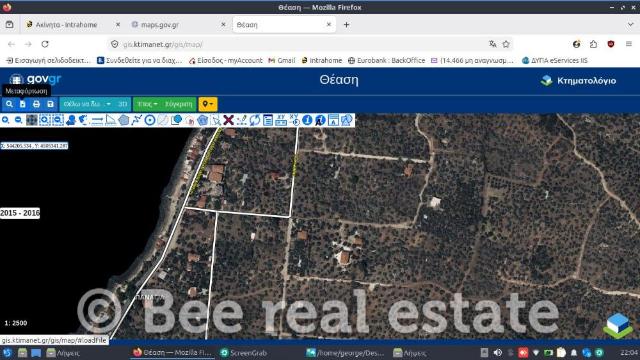Viewport: 640px width, 360px height.
Task: Click the volume speaker tray icon
Action: (497, 353)
